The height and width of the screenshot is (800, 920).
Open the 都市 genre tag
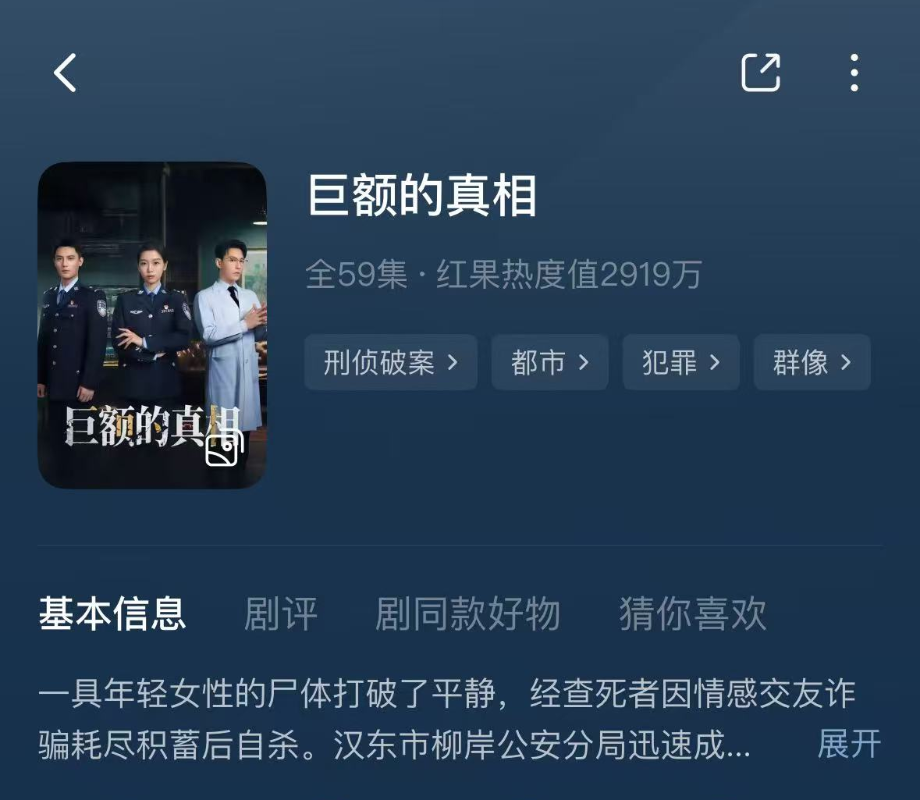pyautogui.click(x=550, y=362)
